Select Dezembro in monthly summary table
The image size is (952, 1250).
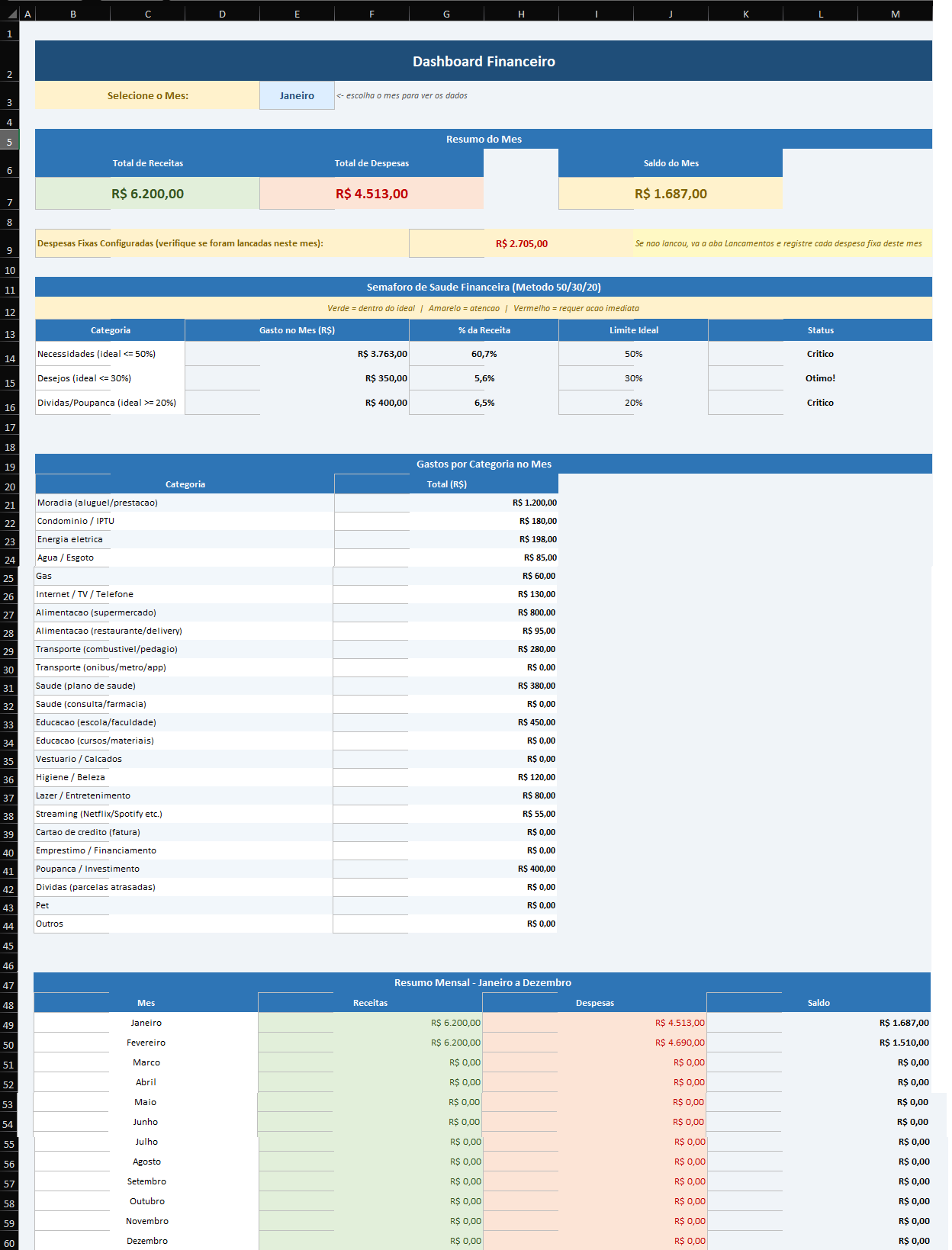(x=146, y=1241)
